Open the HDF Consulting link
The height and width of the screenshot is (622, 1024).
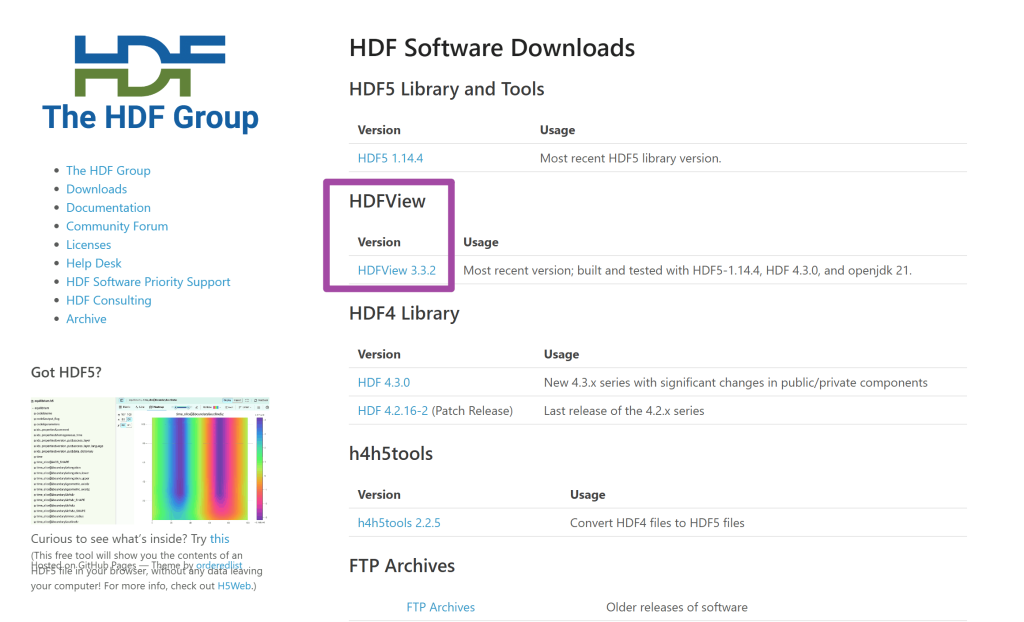click(109, 301)
